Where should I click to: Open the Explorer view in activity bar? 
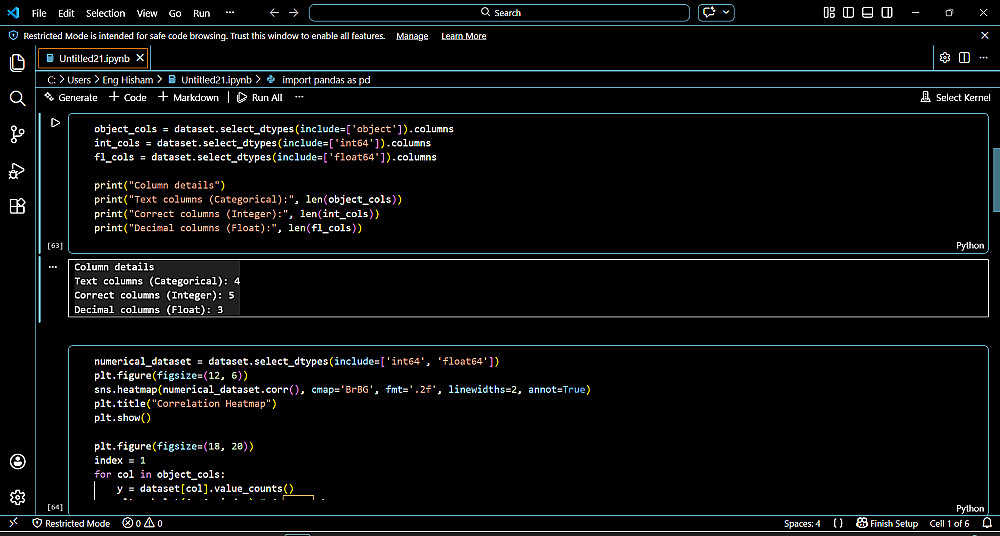coord(17,63)
